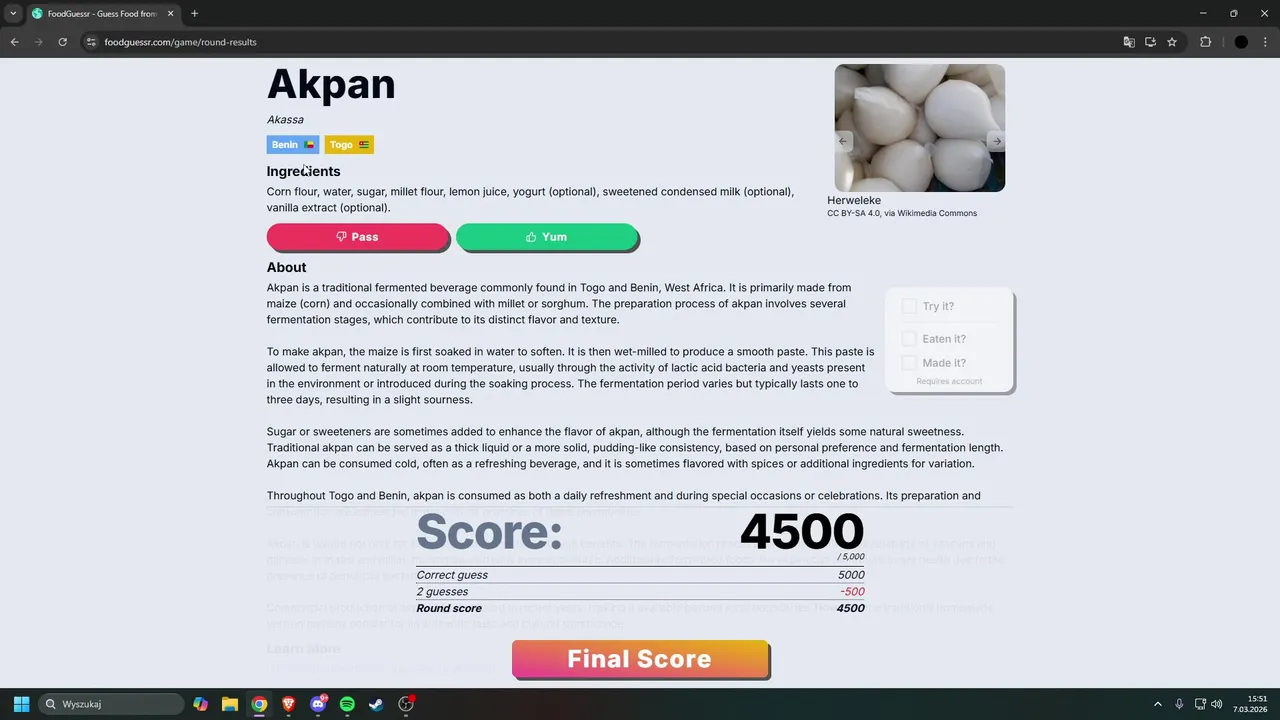Open the network tray icon
Image resolution: width=1280 pixels, height=720 pixels.
(x=1200, y=704)
